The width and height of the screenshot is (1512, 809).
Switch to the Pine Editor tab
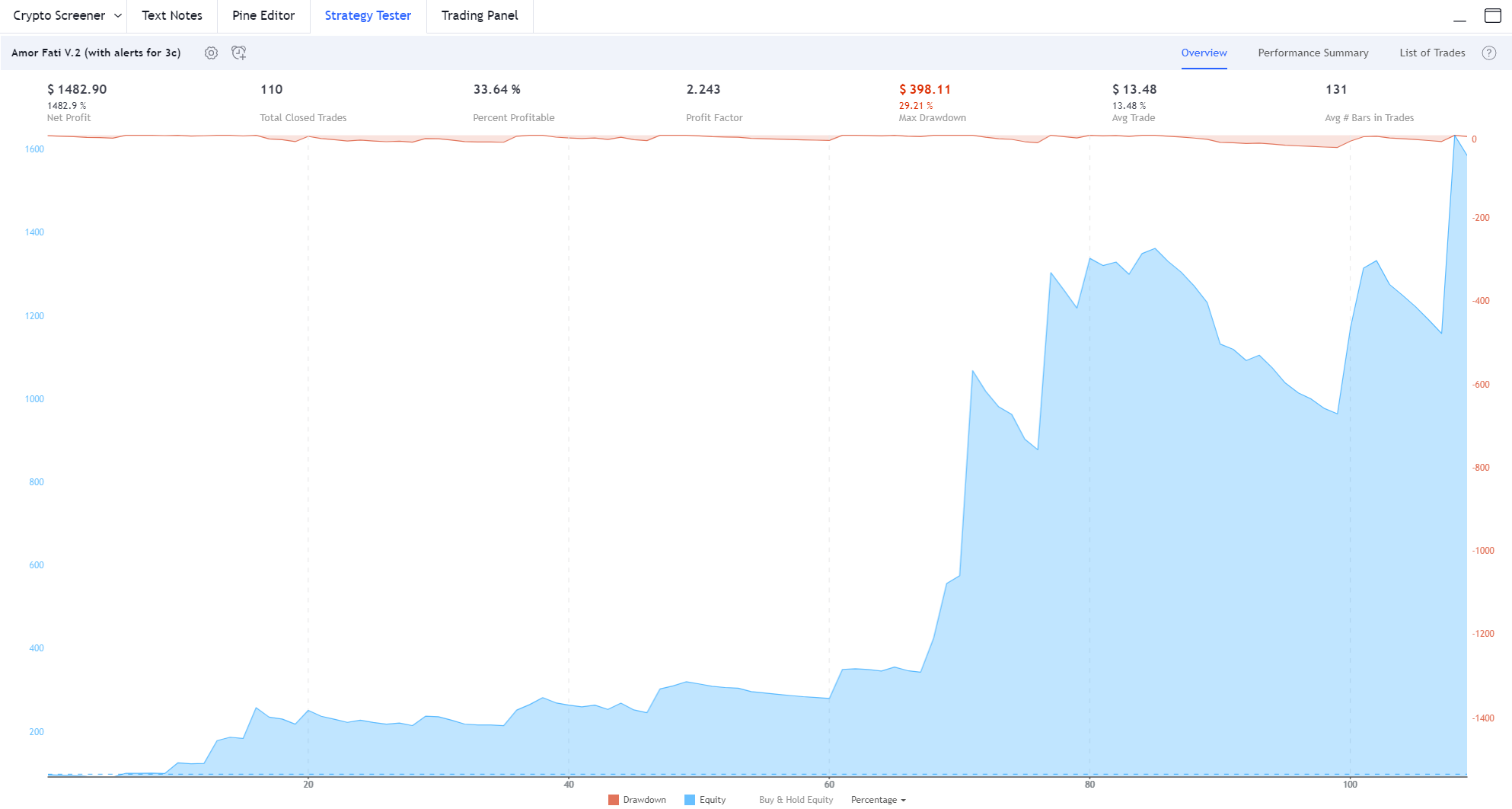point(263,15)
